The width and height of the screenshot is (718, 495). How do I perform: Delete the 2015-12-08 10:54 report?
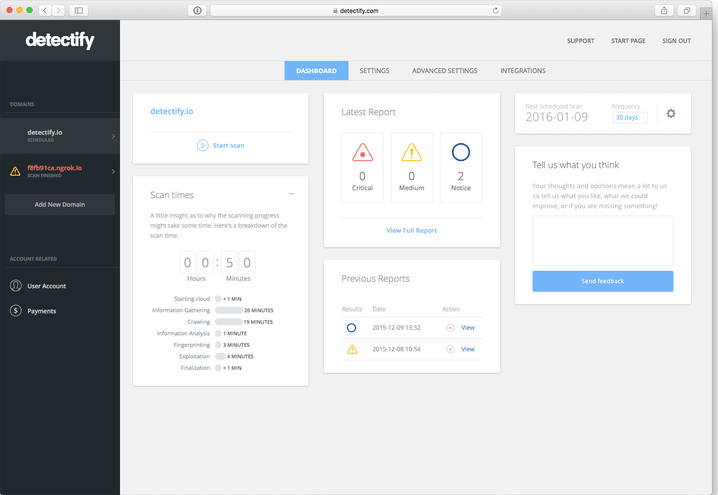pos(450,349)
